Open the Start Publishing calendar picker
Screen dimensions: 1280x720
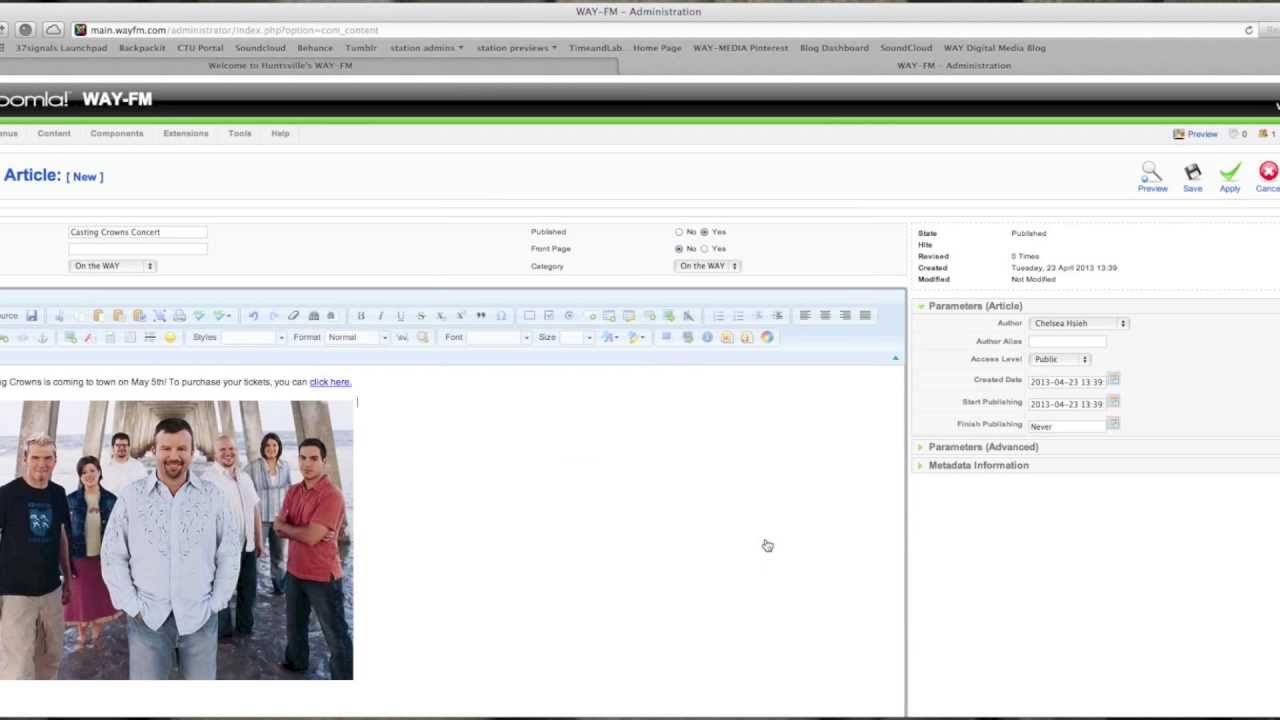pos(1113,402)
